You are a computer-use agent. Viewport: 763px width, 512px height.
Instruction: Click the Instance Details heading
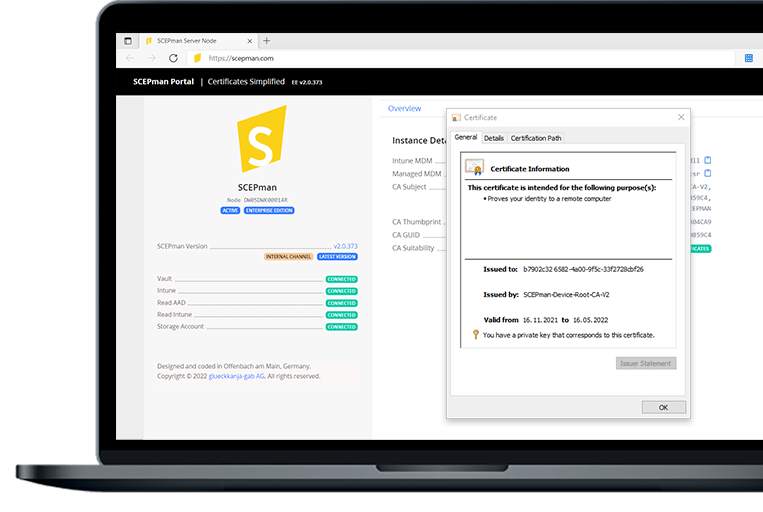[x=419, y=141]
